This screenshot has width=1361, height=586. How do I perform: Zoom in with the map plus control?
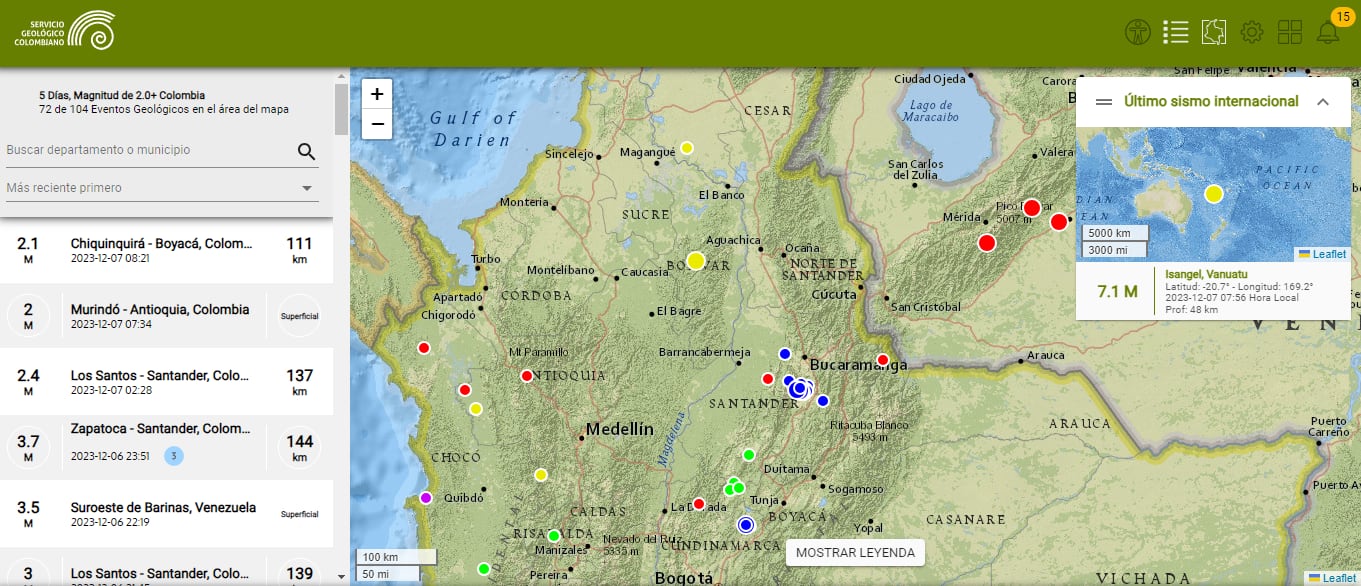coord(376,93)
